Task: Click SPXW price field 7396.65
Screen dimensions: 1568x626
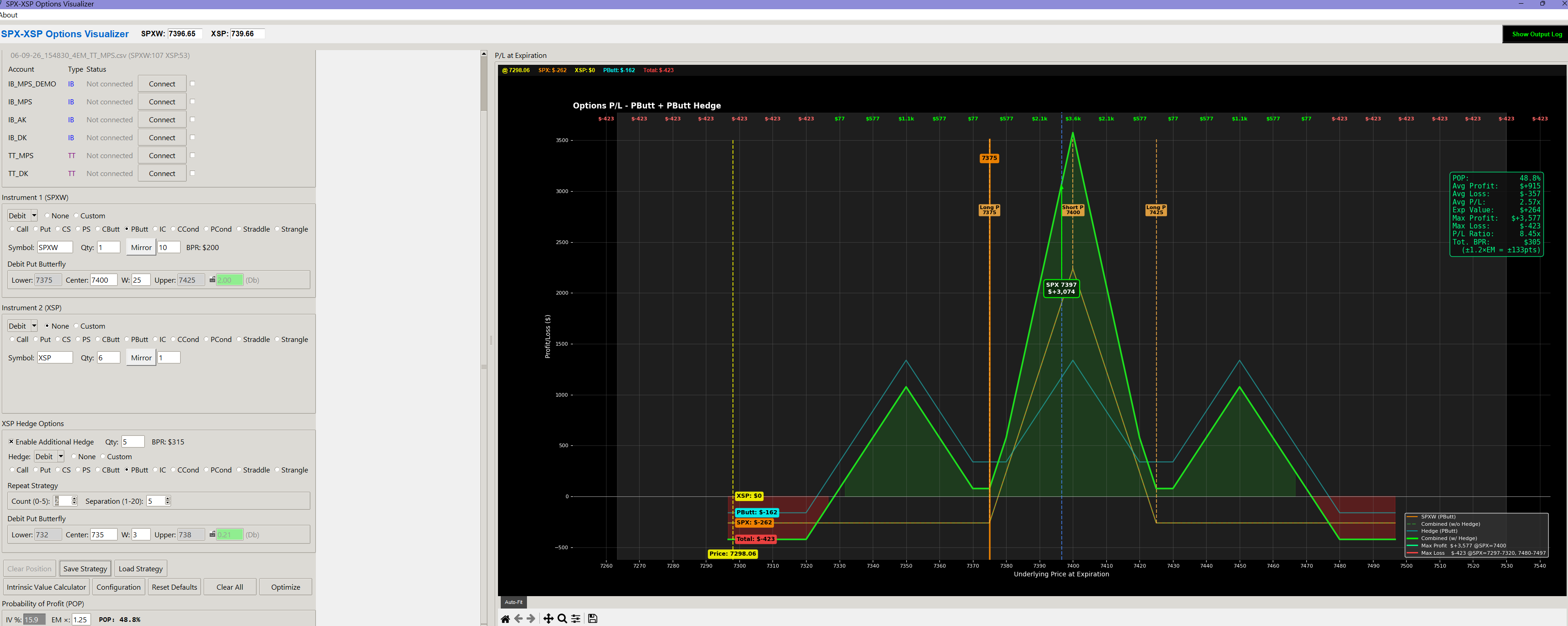Action: pos(184,34)
